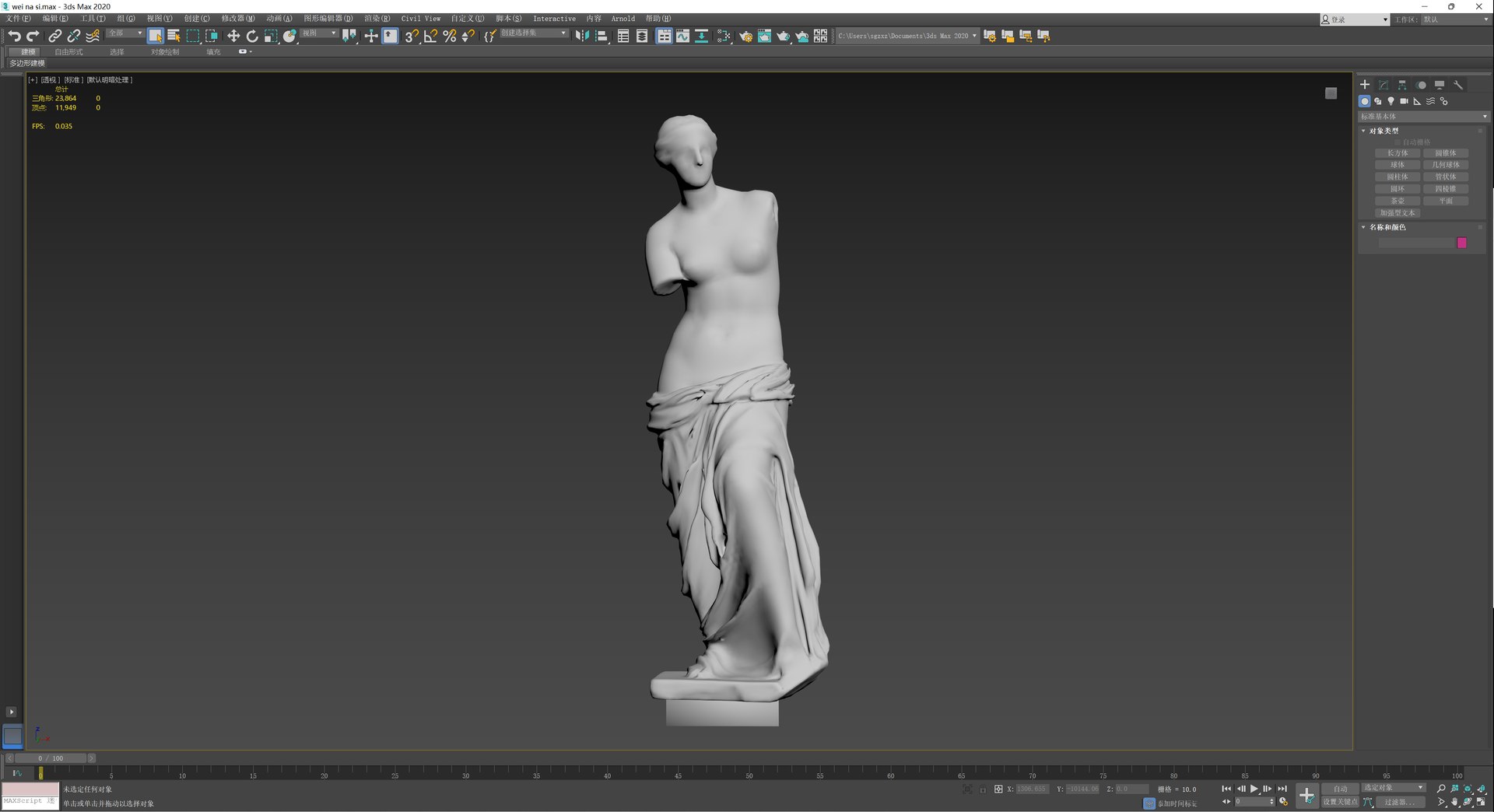The image size is (1494, 812).
Task: Open the Arnold menu
Action: (622, 19)
